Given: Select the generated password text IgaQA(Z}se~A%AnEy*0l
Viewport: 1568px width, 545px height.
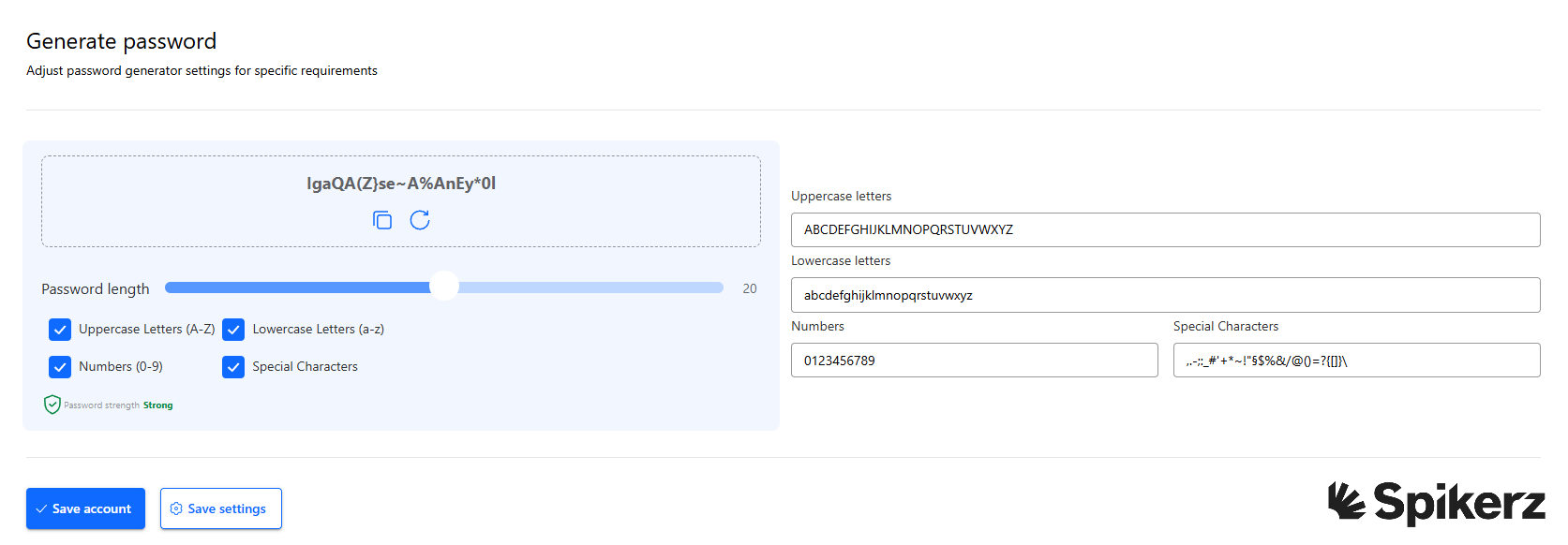Looking at the screenshot, I should pos(401,184).
